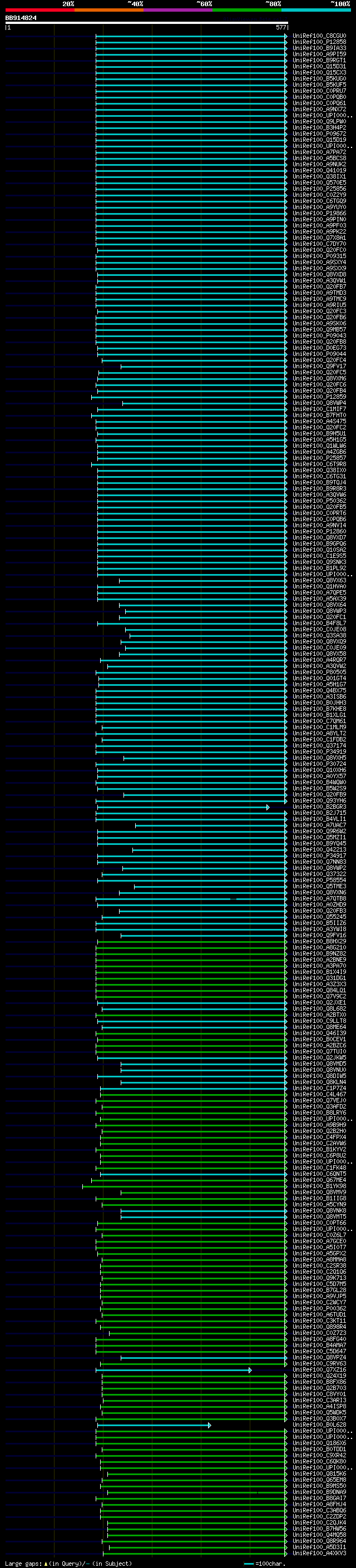Viewport: 356px width, 1568px height.
Task: Select hit label UniRef100_P58554
Action: (x=319, y=880)
